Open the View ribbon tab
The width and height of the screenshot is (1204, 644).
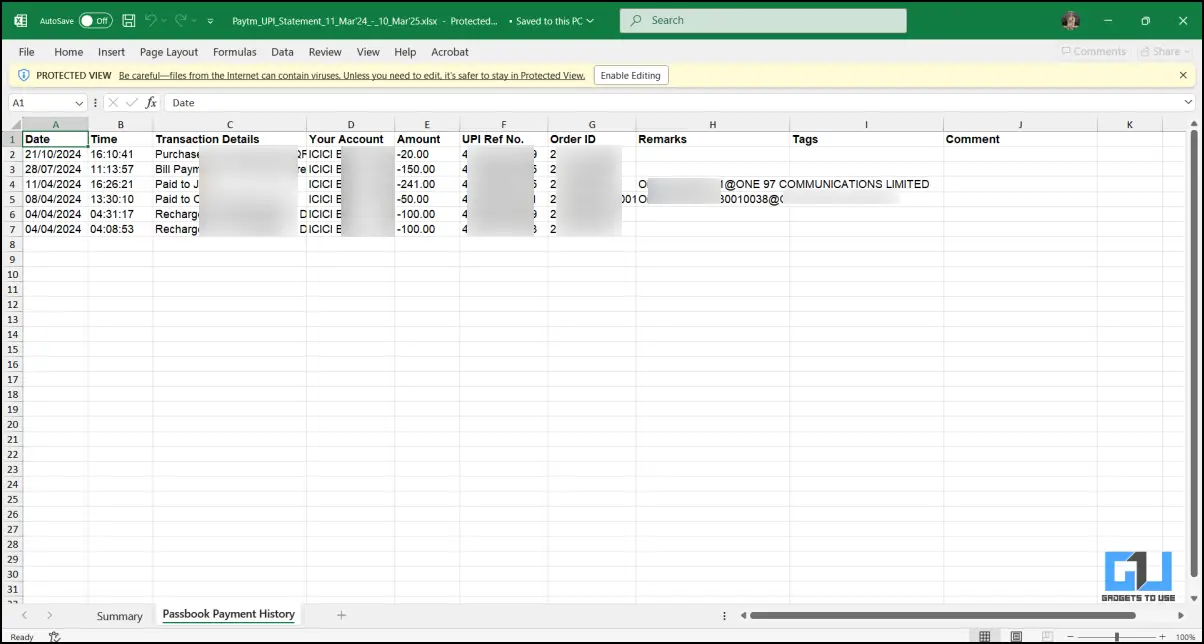(368, 52)
